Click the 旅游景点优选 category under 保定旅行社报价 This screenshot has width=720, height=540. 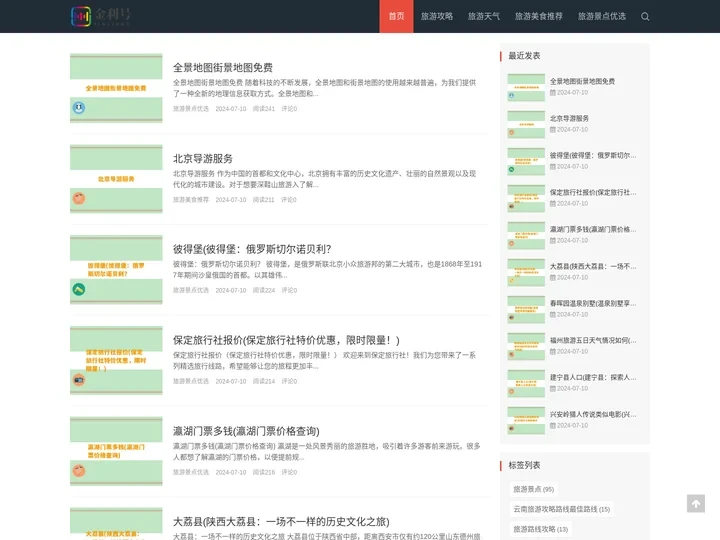[191, 381]
